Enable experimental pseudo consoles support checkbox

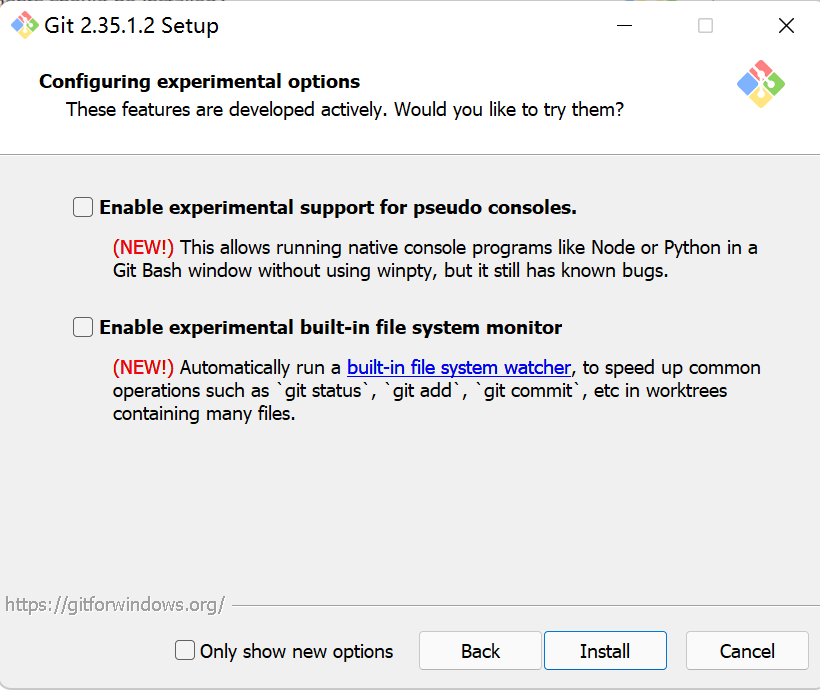click(x=83, y=208)
